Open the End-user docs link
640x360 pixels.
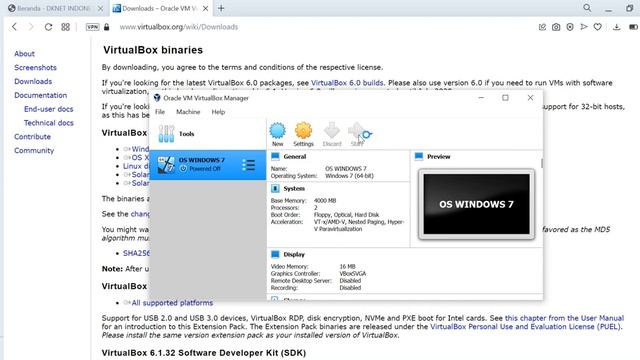point(49,109)
